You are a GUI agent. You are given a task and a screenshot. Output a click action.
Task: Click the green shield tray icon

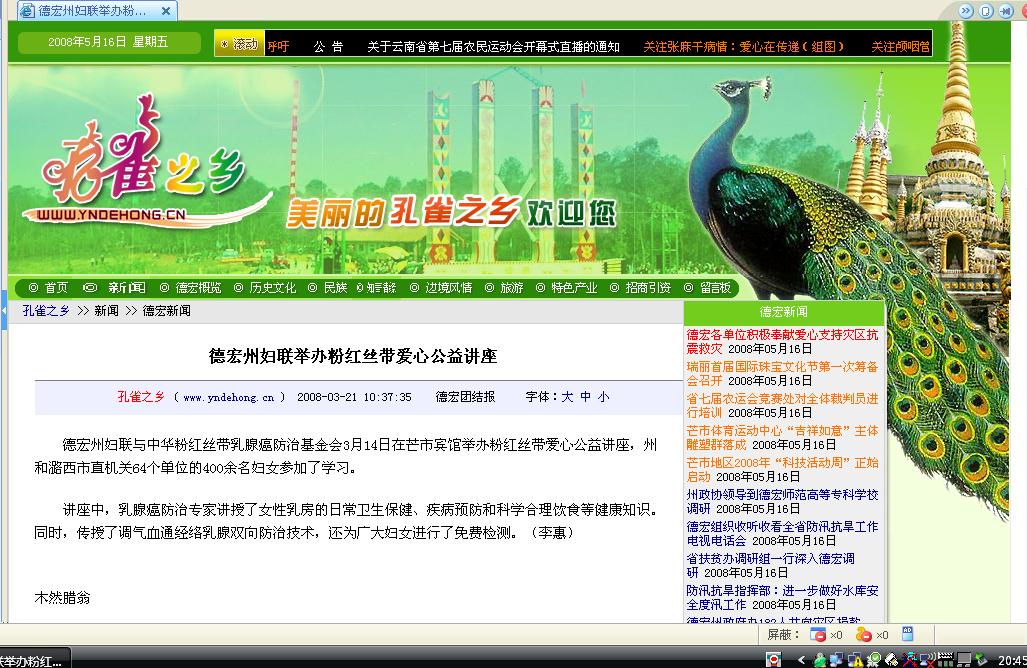(x=874, y=659)
